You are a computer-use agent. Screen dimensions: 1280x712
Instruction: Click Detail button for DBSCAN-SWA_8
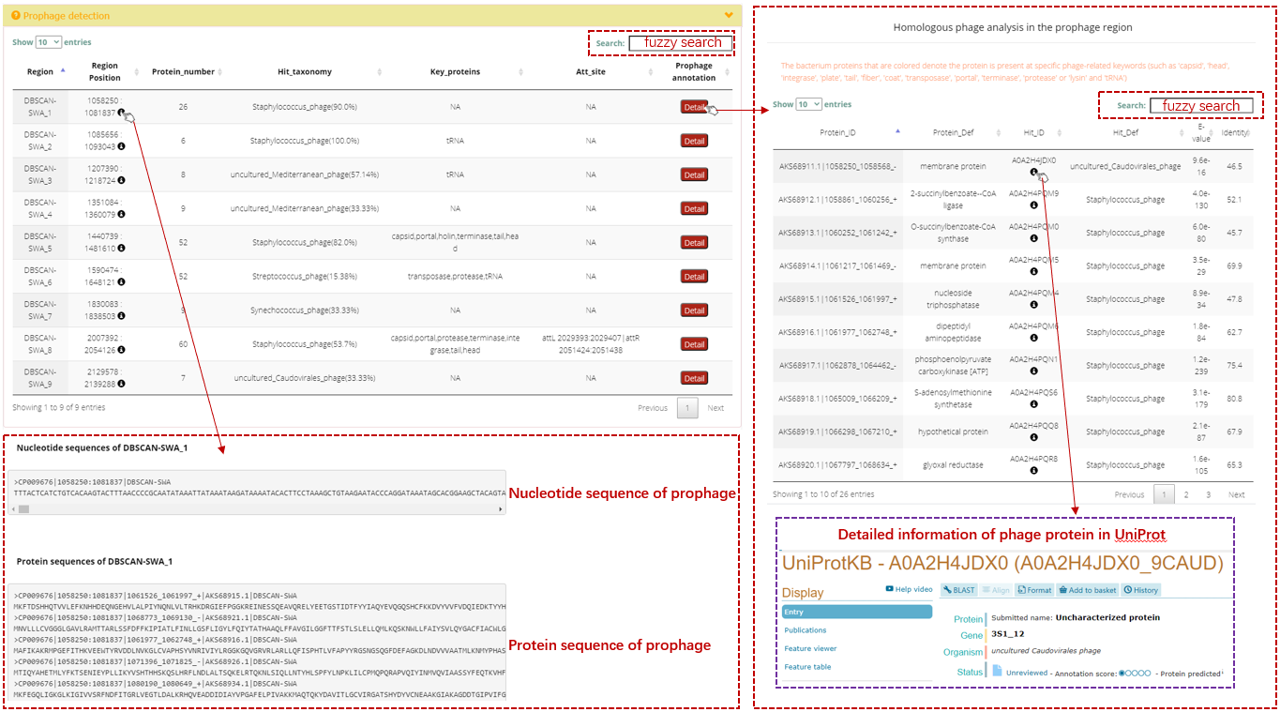[x=693, y=344]
